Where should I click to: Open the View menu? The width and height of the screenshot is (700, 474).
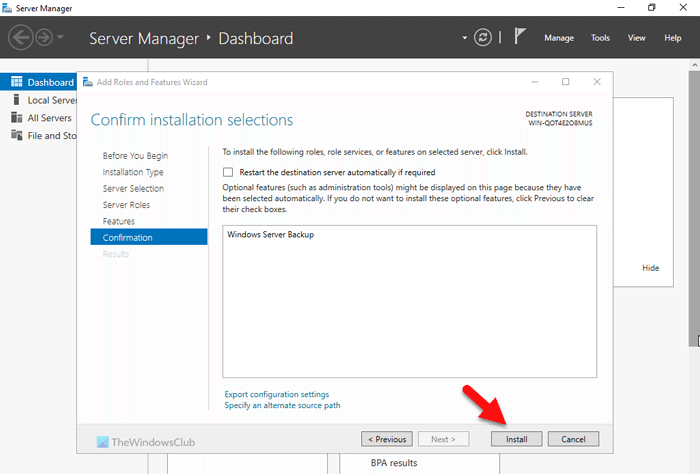[636, 38]
